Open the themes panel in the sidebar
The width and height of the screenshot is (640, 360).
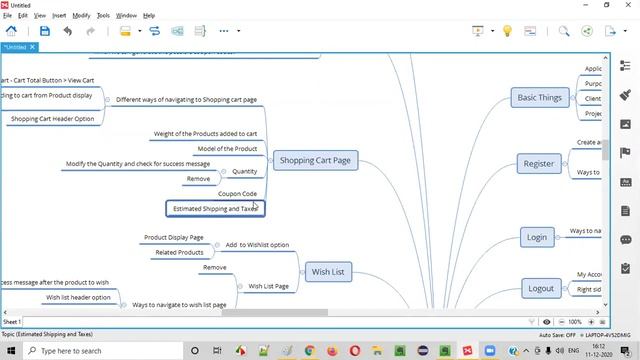click(x=625, y=182)
